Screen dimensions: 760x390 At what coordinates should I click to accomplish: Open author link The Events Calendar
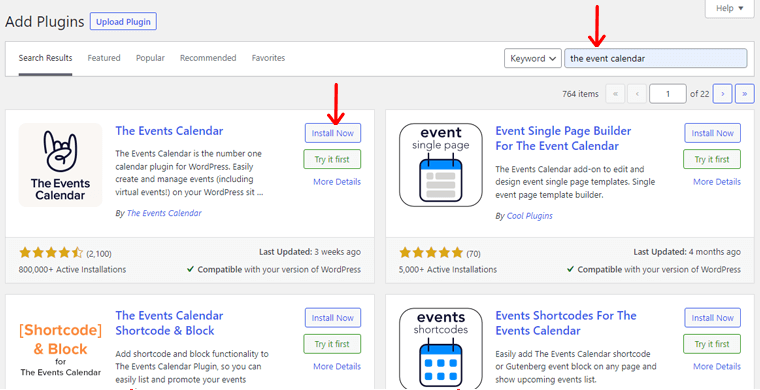(x=164, y=213)
